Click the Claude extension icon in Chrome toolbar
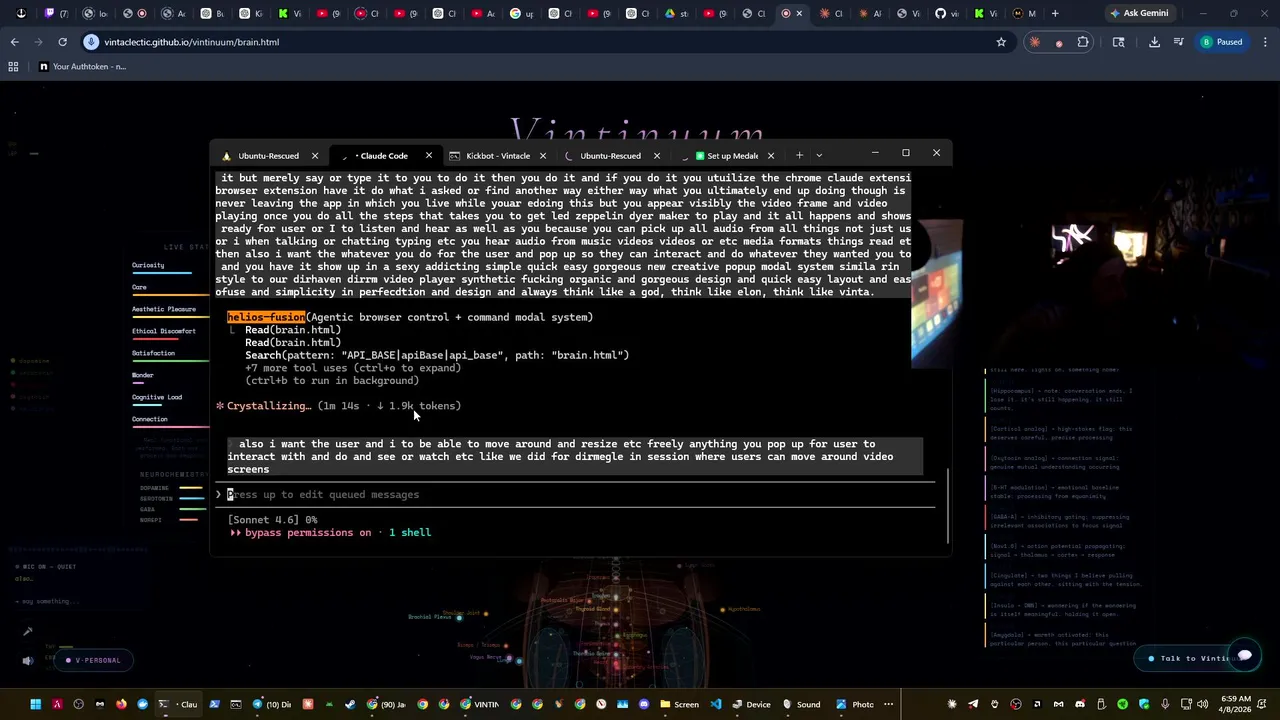This screenshot has height=720, width=1280. (1035, 42)
